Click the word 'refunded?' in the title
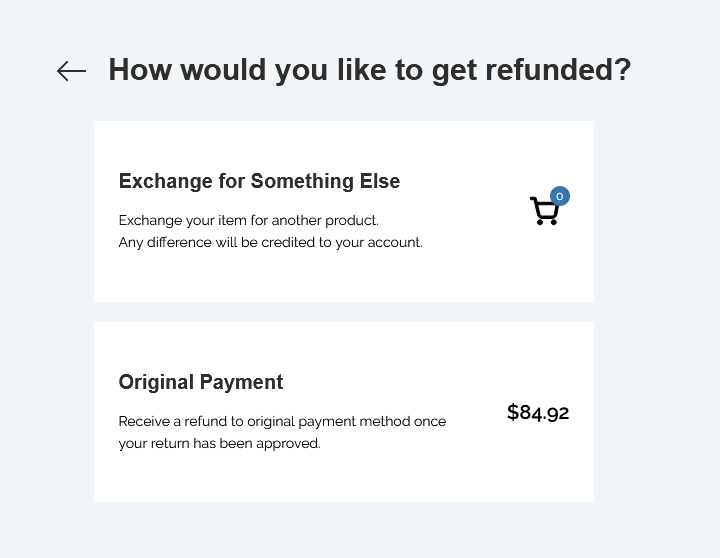 (x=558, y=70)
